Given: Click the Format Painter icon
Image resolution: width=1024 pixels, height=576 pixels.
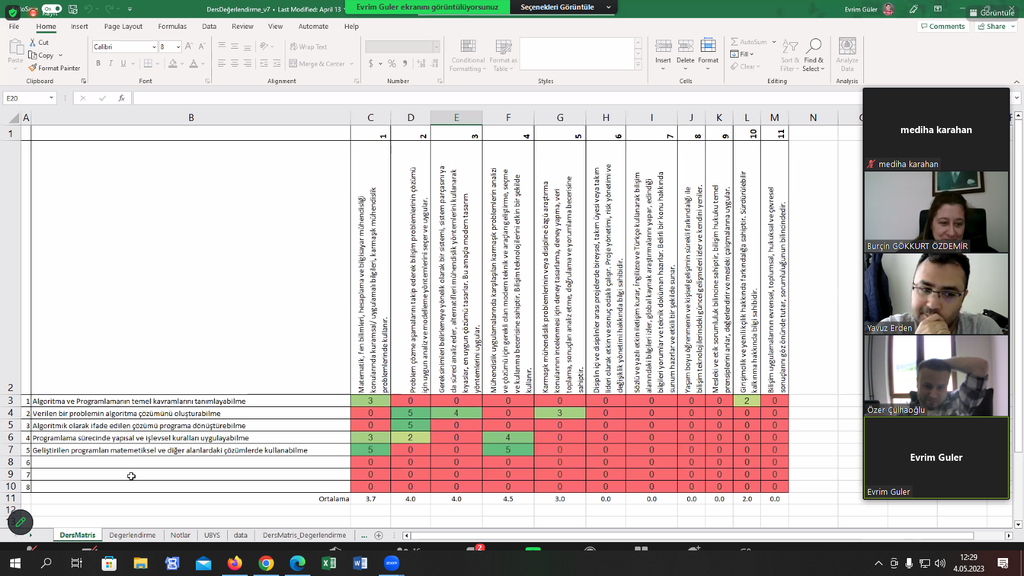Looking at the screenshot, I should pyautogui.click(x=34, y=68).
